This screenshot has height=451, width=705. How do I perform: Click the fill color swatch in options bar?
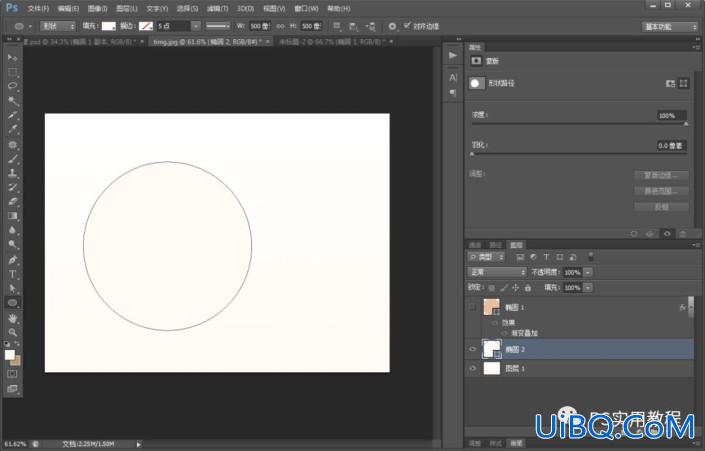[x=108, y=27]
